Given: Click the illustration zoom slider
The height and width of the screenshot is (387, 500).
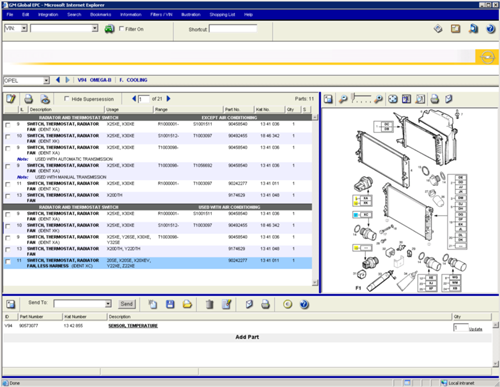Looking at the screenshot, I should [362, 99].
